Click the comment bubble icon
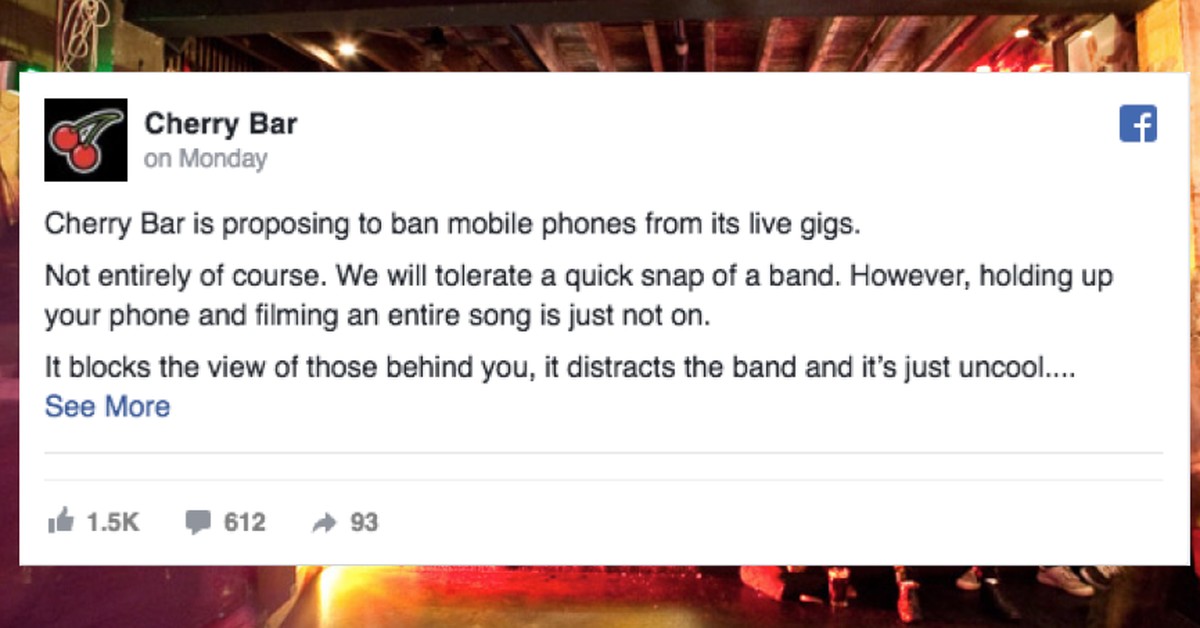Image resolution: width=1200 pixels, height=628 pixels. pos(199,522)
